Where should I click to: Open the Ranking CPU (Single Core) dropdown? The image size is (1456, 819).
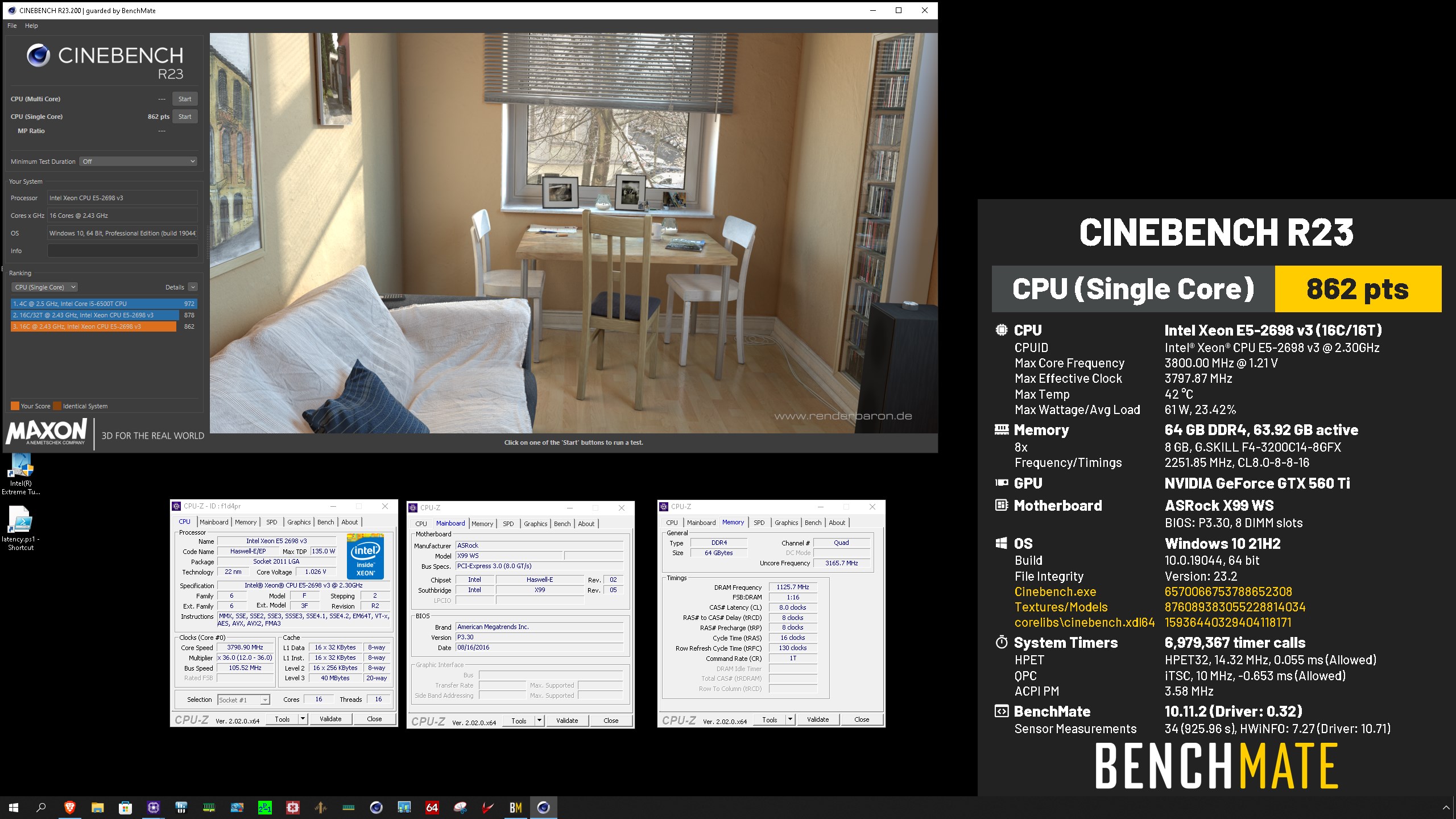click(44, 287)
